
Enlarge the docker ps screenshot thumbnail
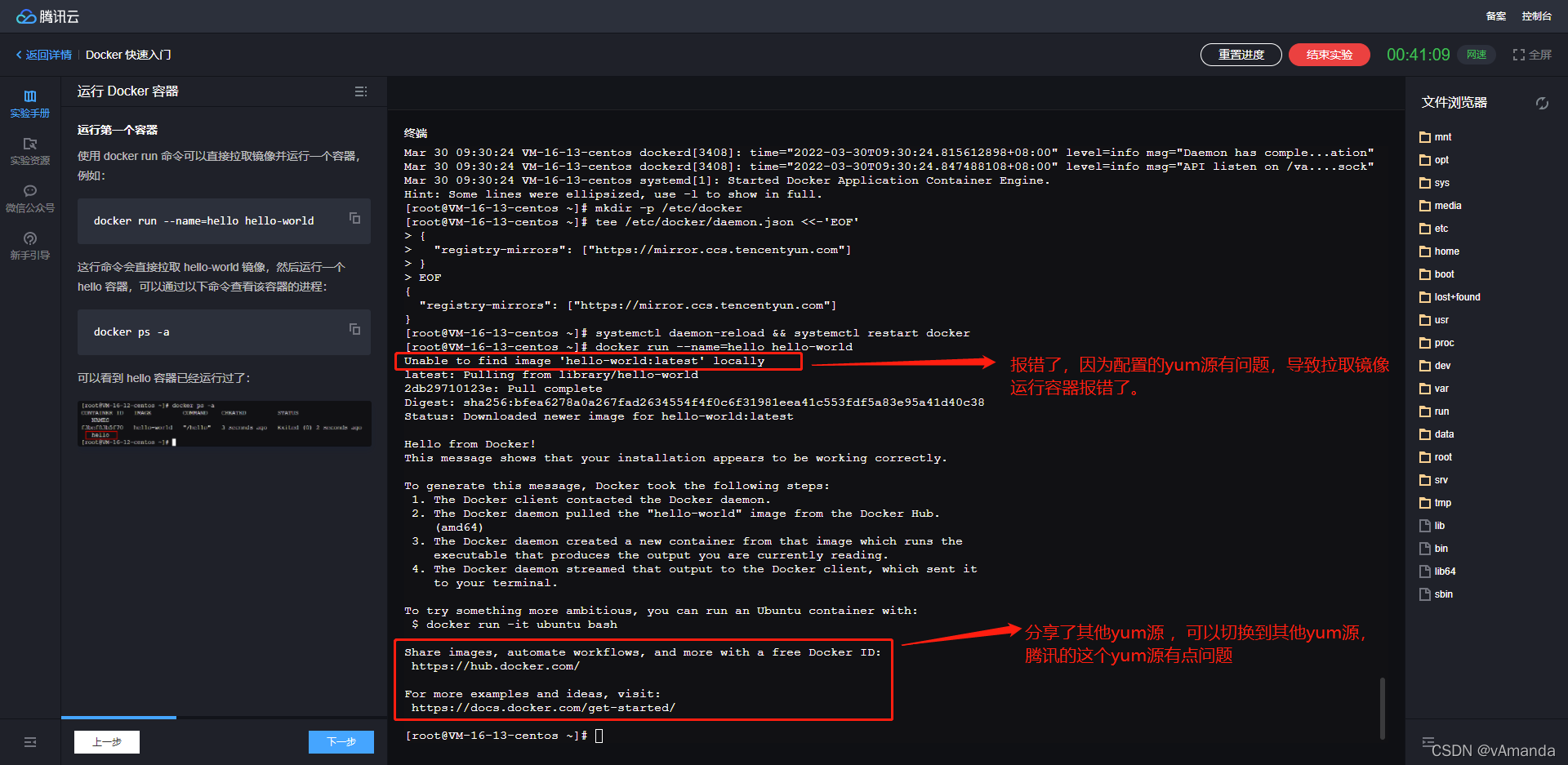pos(225,424)
